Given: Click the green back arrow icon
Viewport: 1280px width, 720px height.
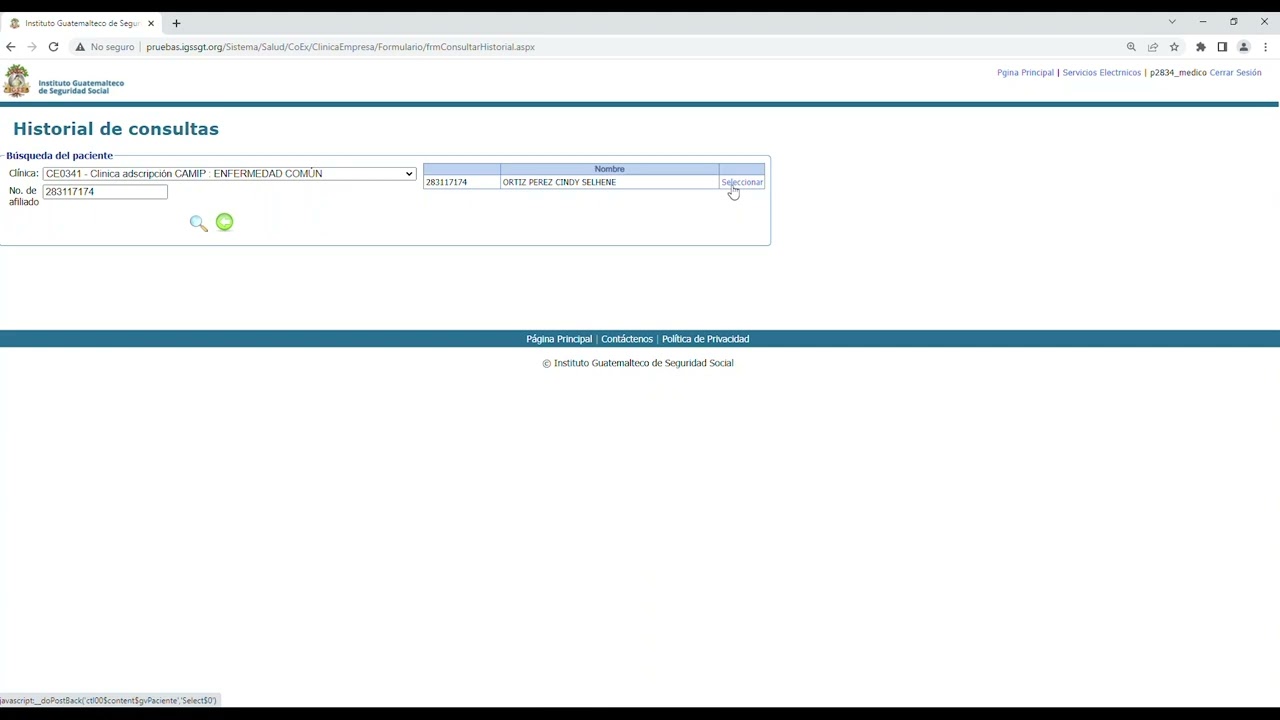Looking at the screenshot, I should coord(224,222).
